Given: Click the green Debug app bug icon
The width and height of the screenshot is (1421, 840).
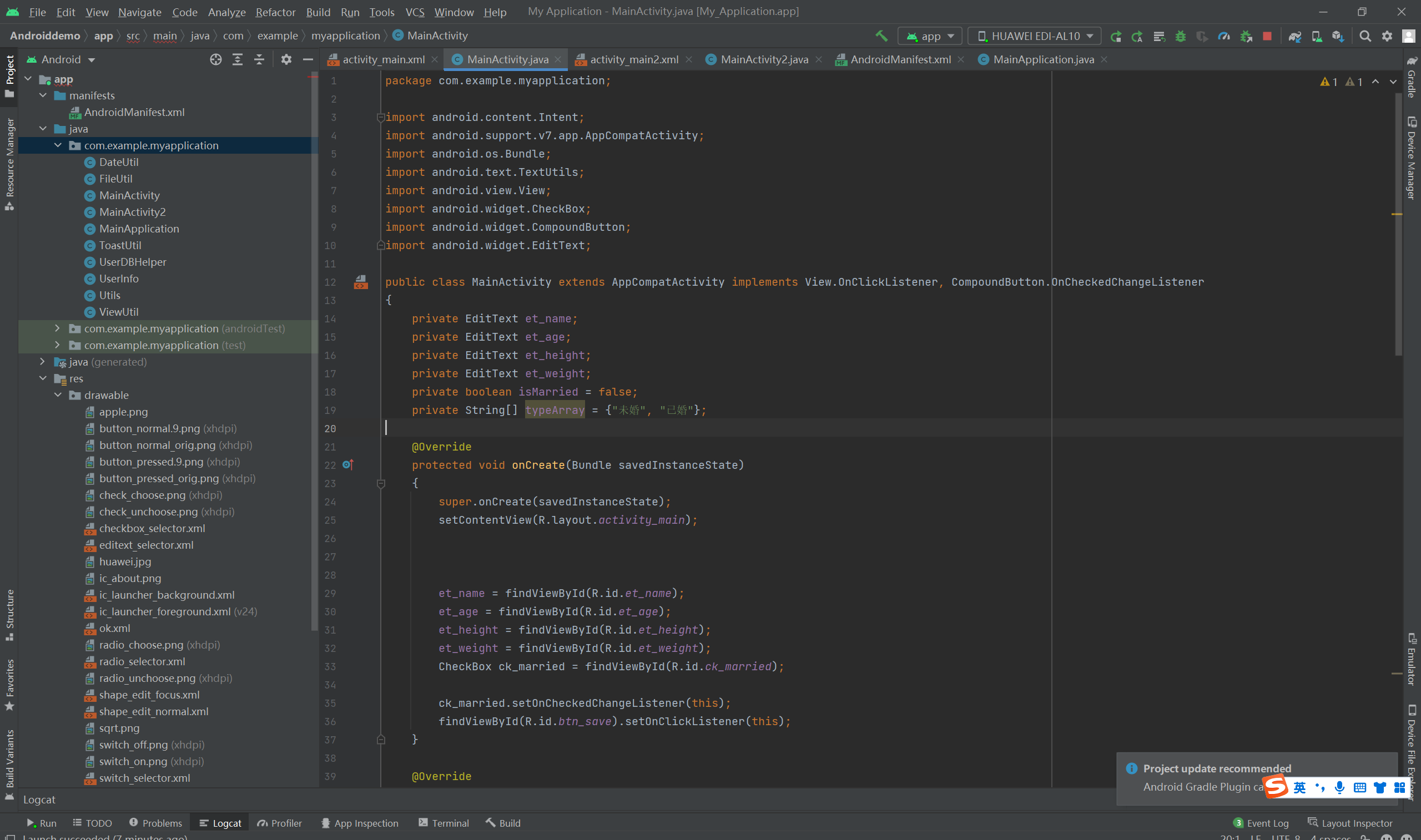Looking at the screenshot, I should point(1181,36).
